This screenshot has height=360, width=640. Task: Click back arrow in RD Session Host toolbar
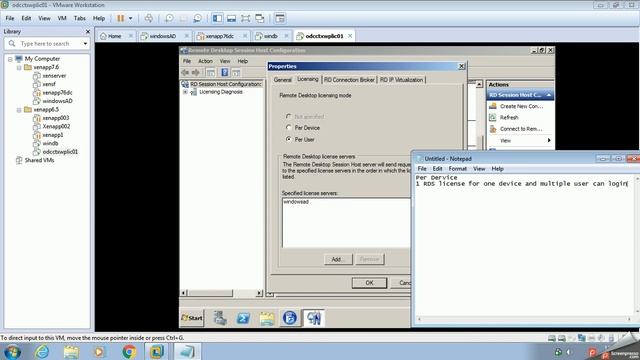(x=185, y=72)
